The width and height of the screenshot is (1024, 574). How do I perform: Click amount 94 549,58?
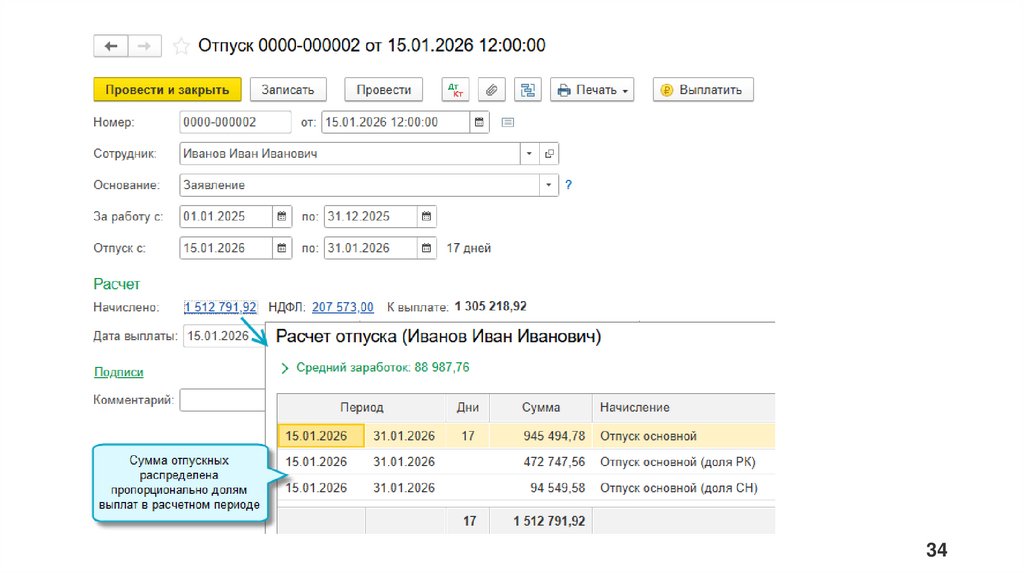tap(557, 488)
